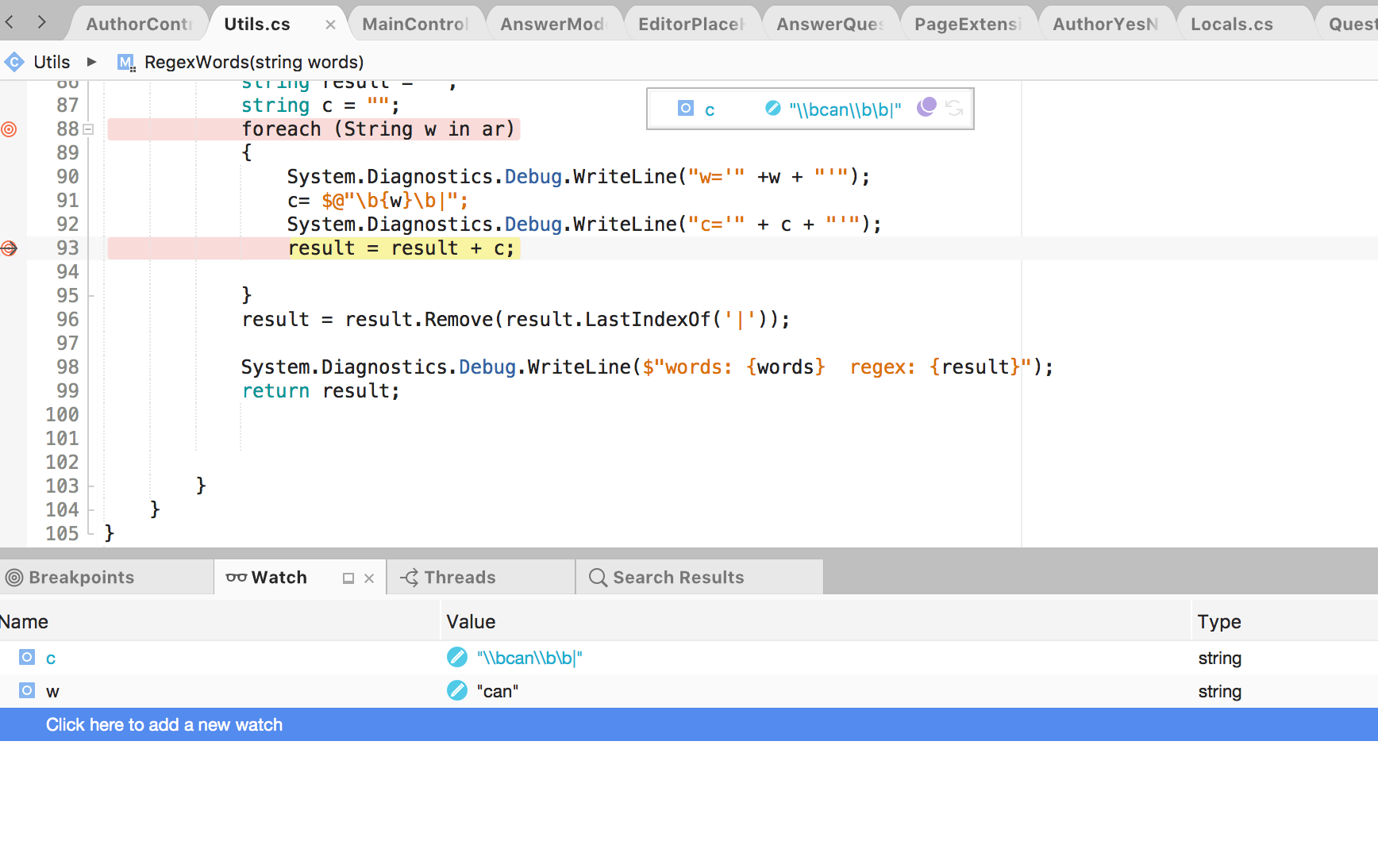Click the variable icon for watch c

click(27, 657)
